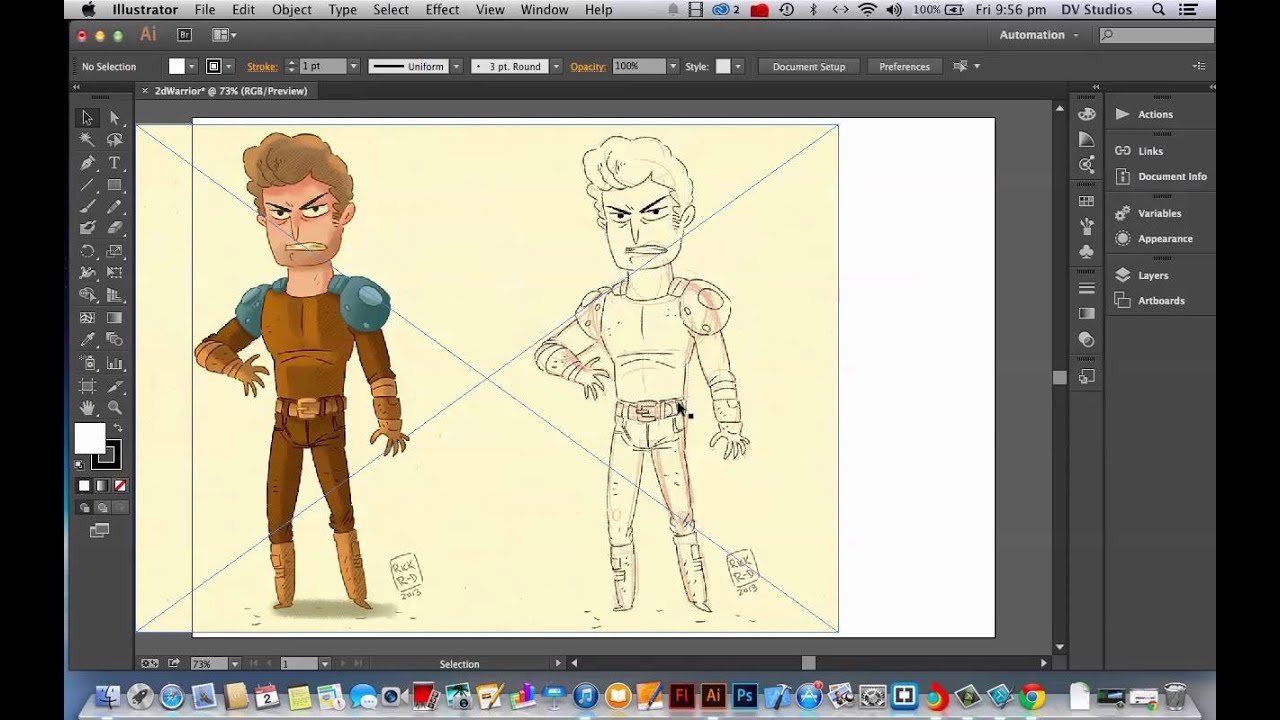Open the Opacity percentage dropdown arrow
Screen dimensions: 1280x720
coord(673,67)
